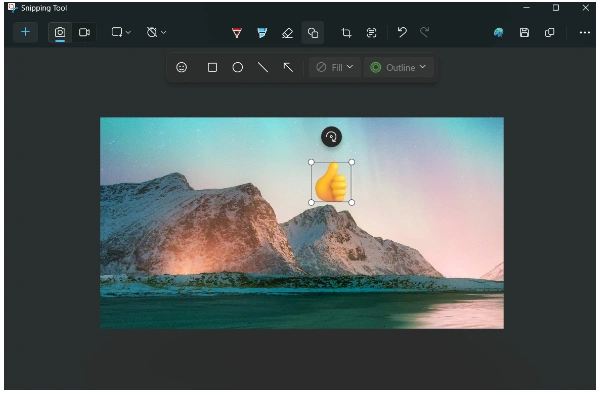600x395 pixels.
Task: Undo the last edit
Action: (402, 32)
